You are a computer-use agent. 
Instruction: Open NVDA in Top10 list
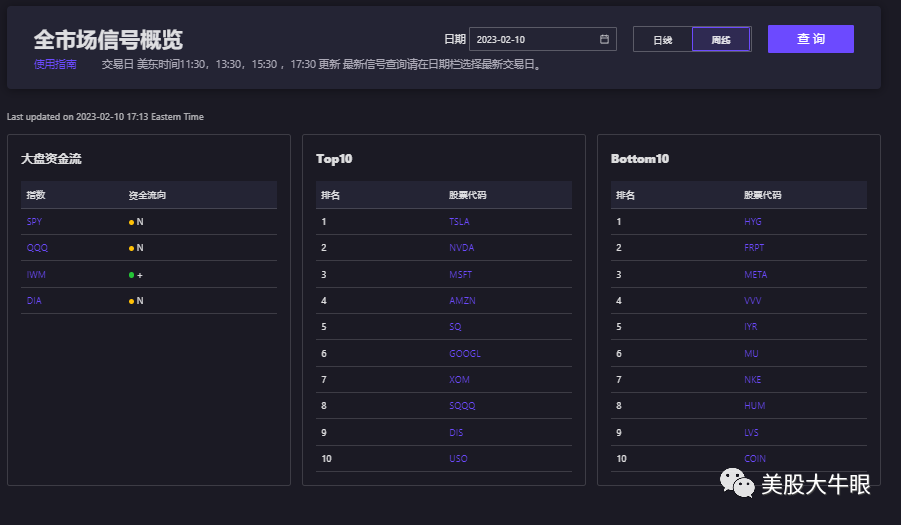click(461, 248)
